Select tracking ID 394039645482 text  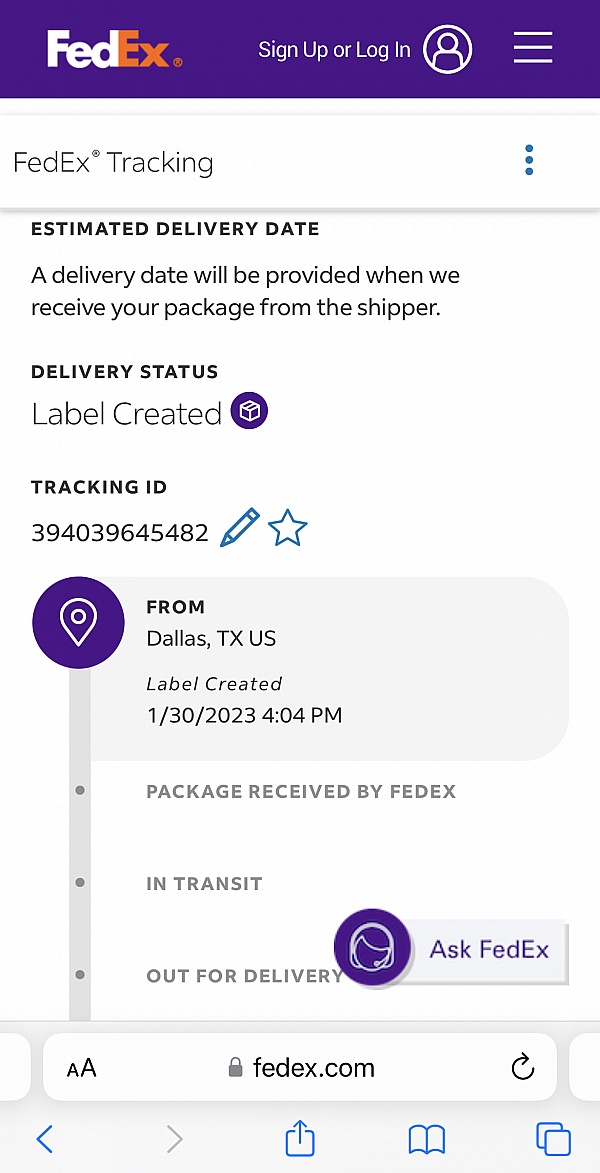tap(120, 533)
